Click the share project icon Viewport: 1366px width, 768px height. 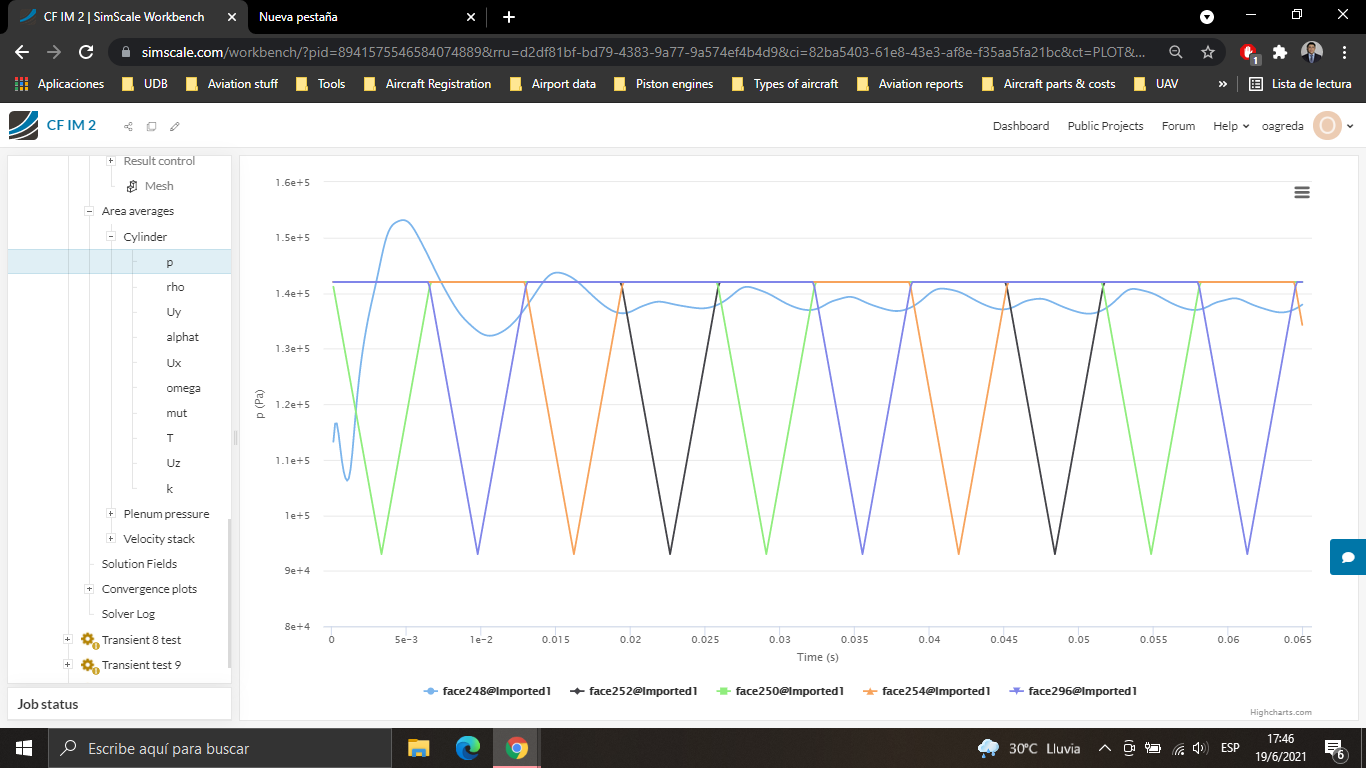point(128,126)
